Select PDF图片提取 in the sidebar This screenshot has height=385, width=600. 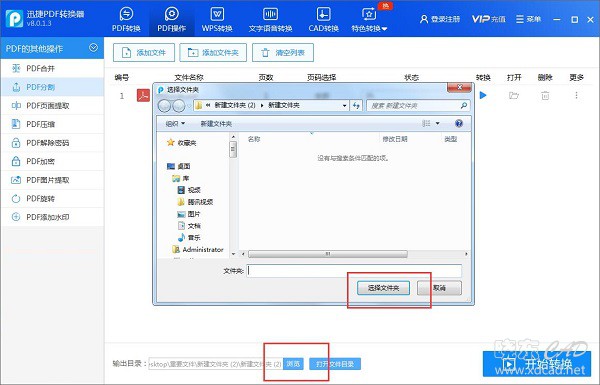(x=52, y=180)
